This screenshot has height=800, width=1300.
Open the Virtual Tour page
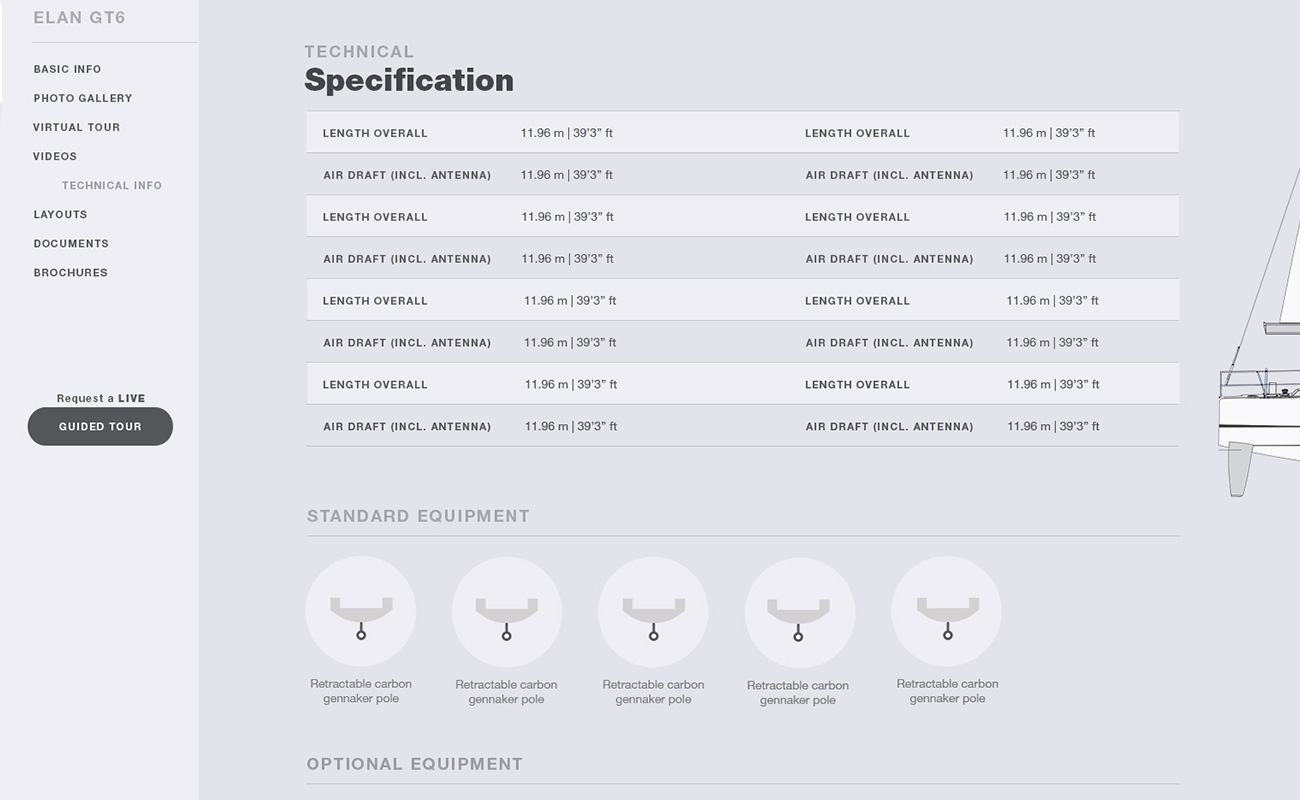pos(76,127)
